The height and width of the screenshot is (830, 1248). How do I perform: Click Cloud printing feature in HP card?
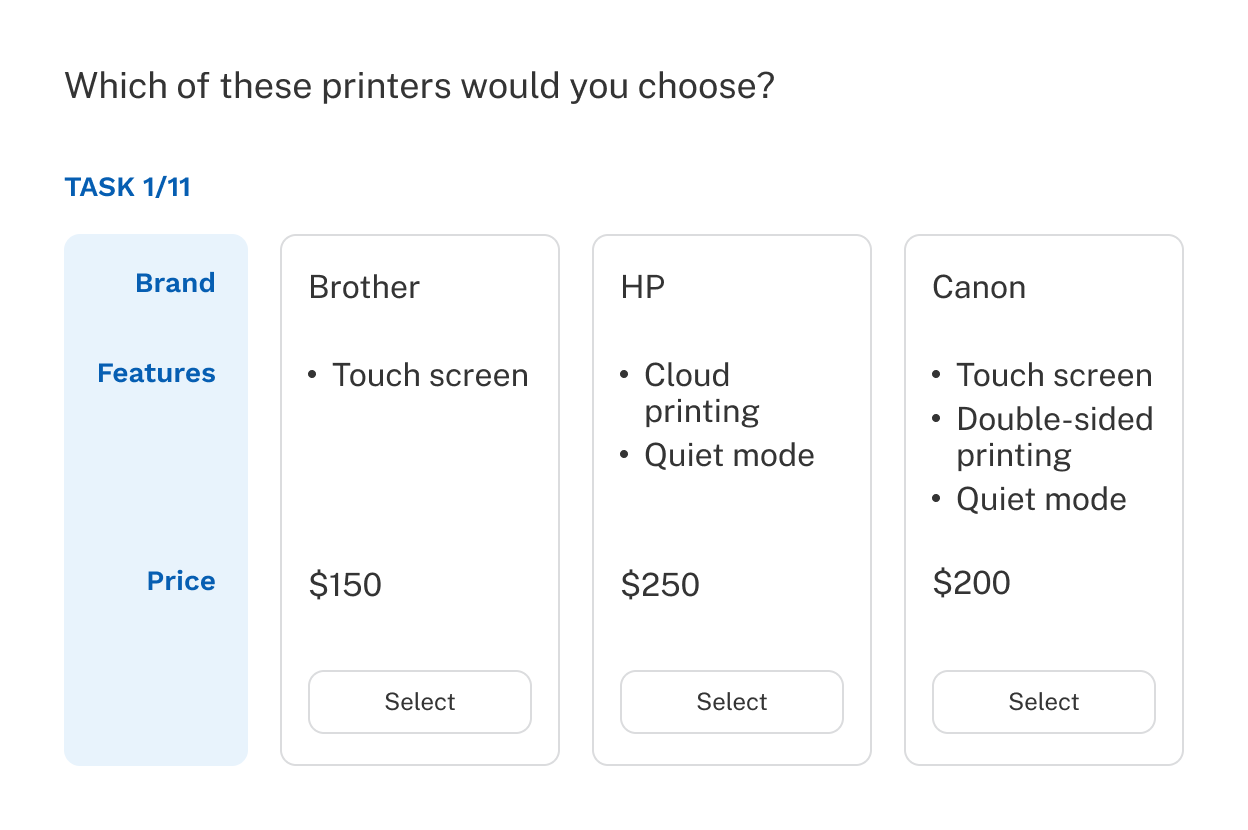[701, 393]
